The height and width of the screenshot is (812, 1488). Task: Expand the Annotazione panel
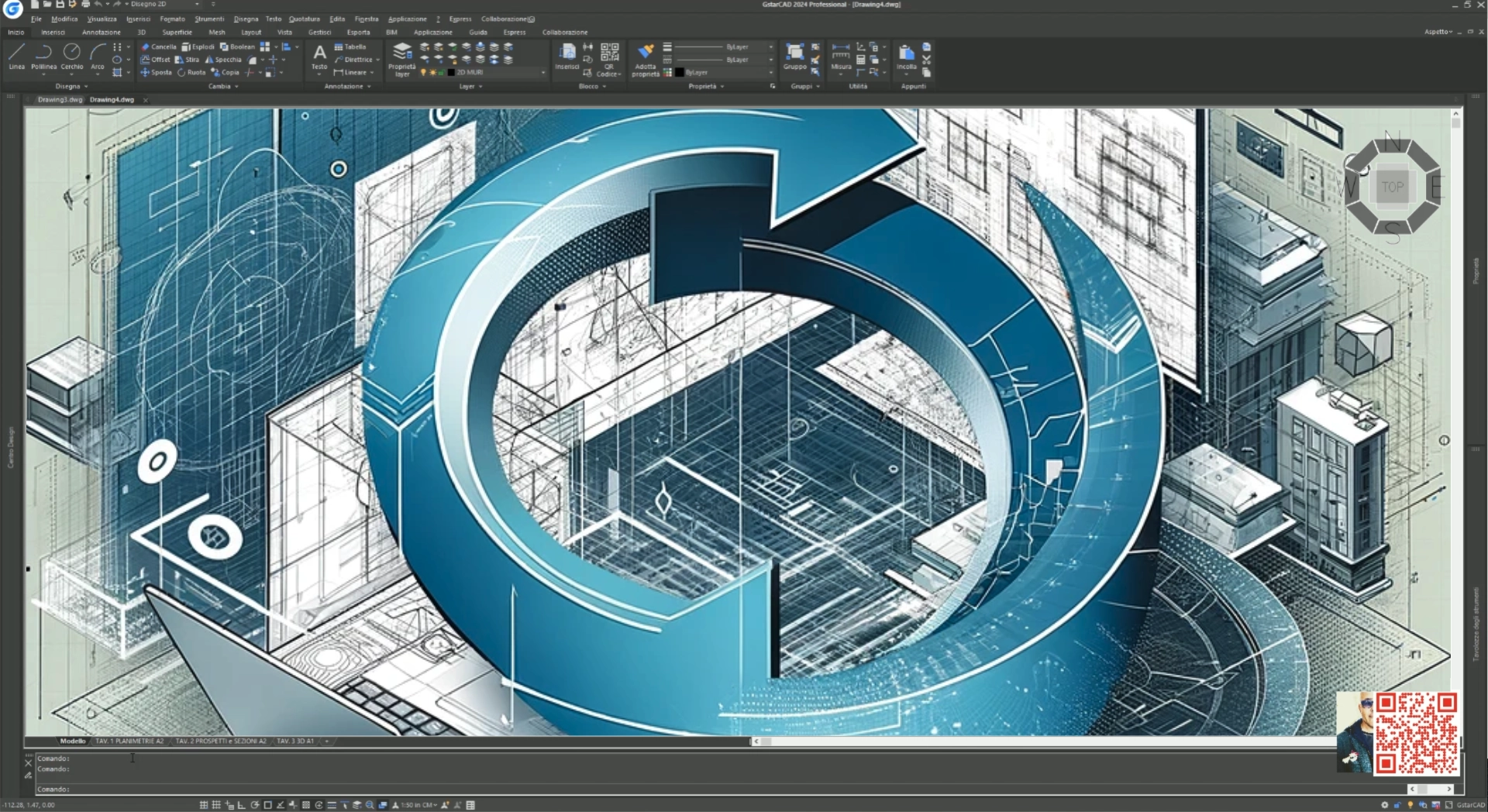347,87
